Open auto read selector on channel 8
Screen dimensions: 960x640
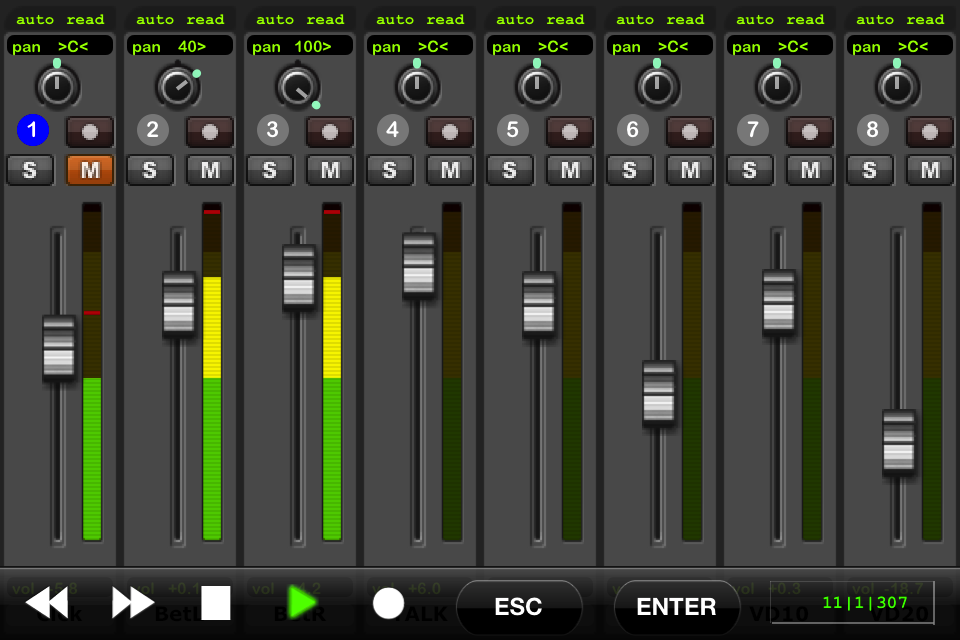point(900,19)
